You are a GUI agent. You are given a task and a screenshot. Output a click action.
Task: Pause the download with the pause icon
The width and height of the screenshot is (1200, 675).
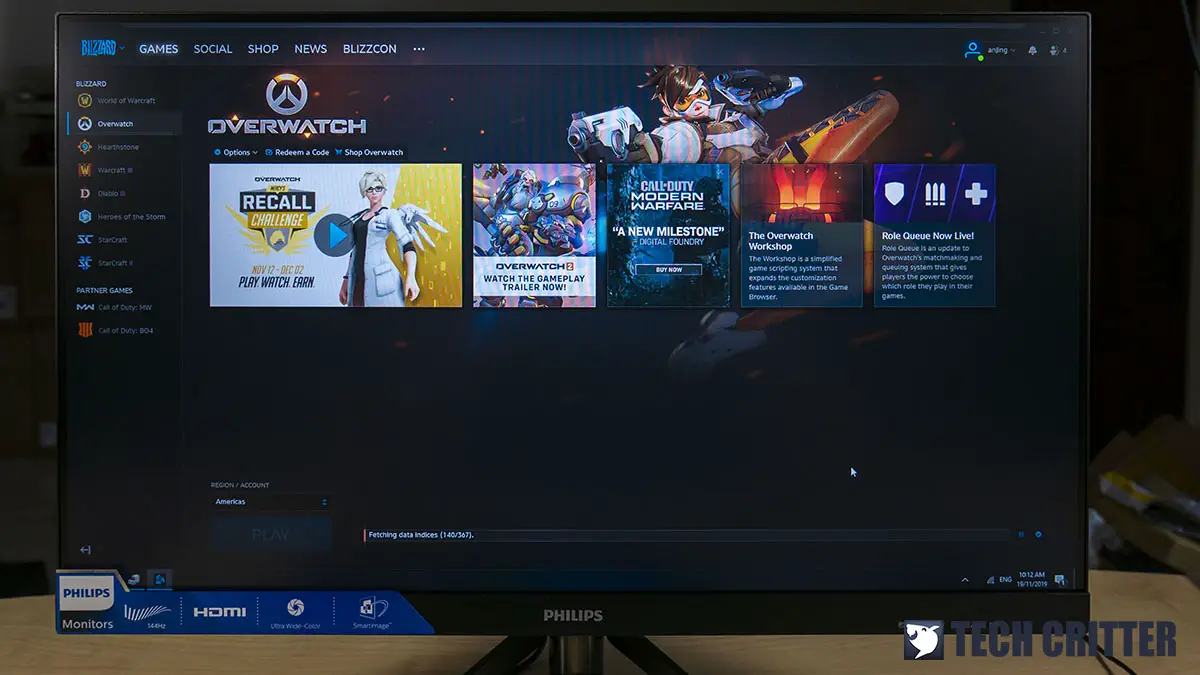coord(1021,534)
